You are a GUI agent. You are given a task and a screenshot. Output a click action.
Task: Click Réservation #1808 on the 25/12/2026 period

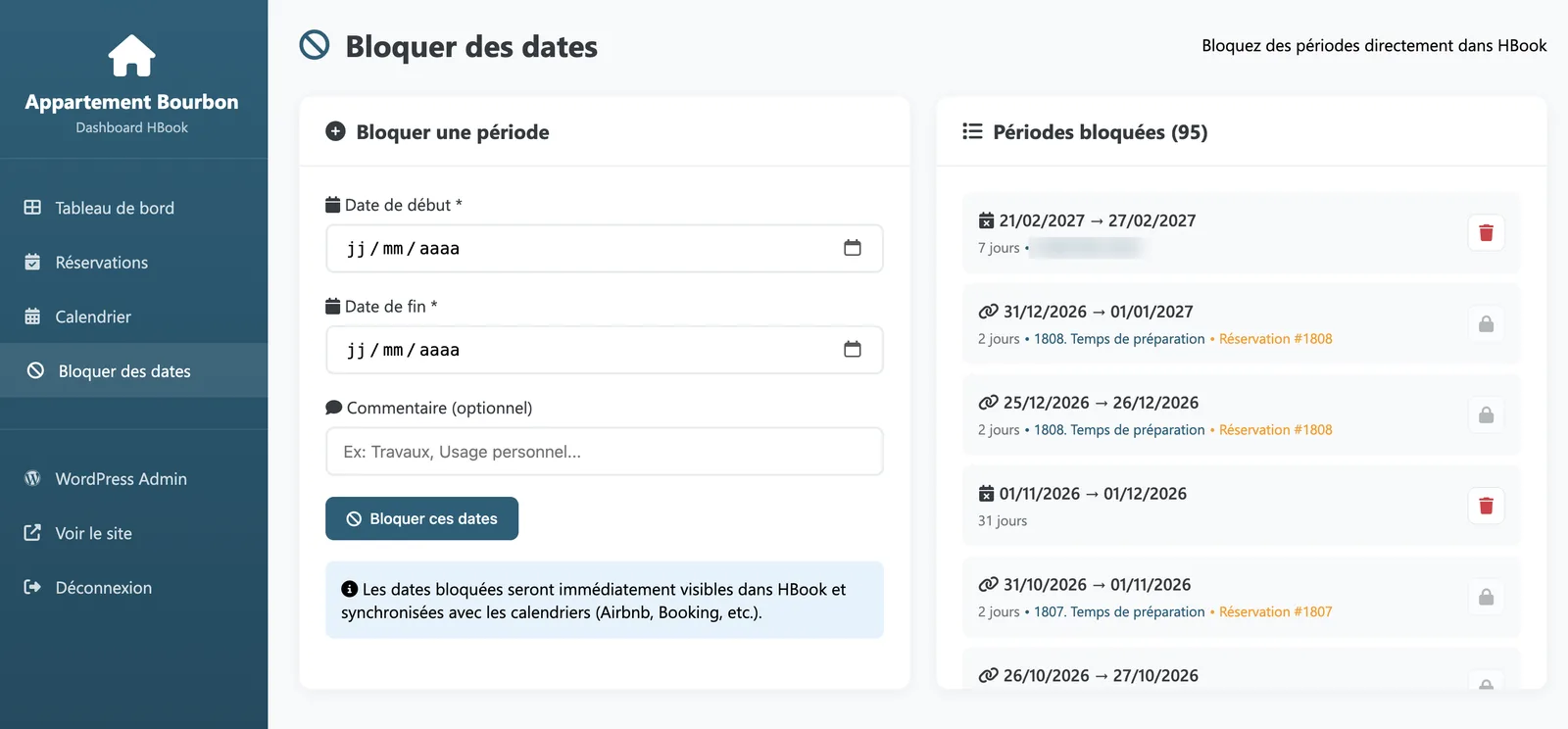[x=1275, y=430]
